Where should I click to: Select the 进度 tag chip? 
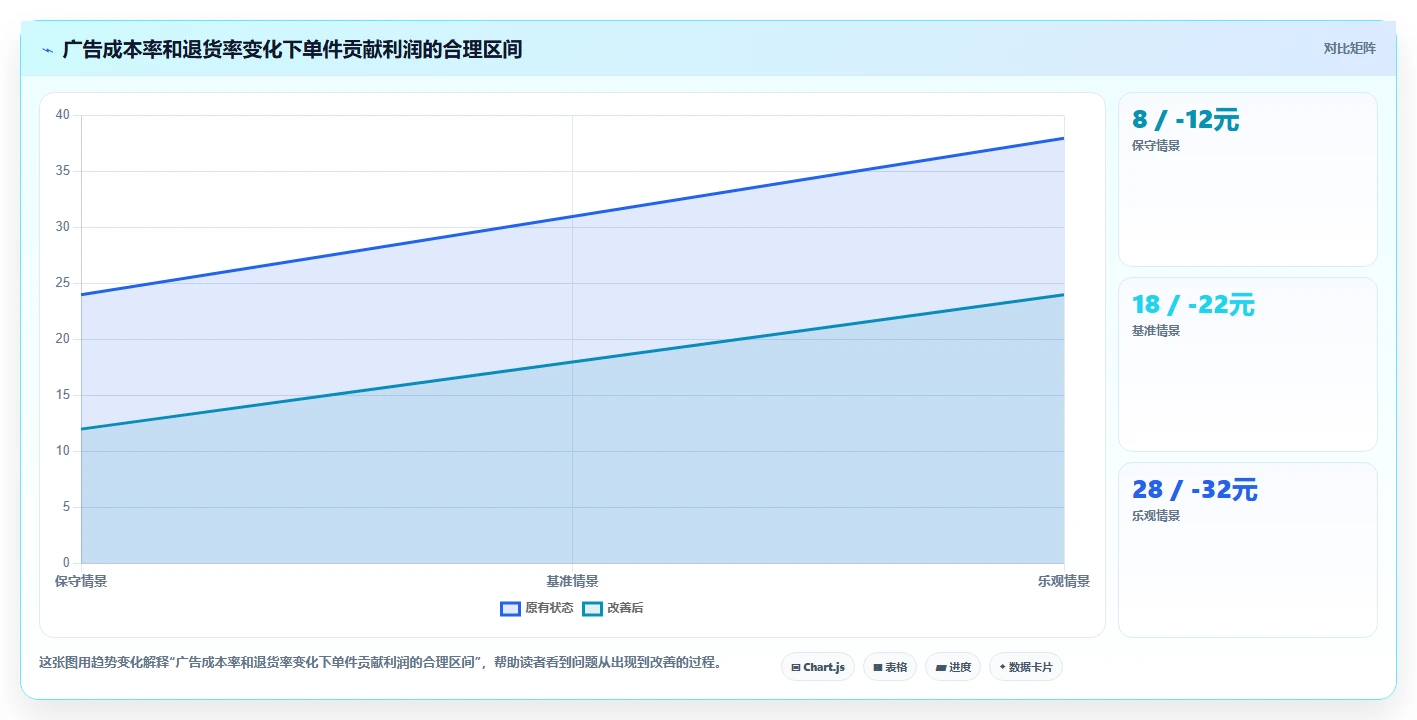[953, 667]
